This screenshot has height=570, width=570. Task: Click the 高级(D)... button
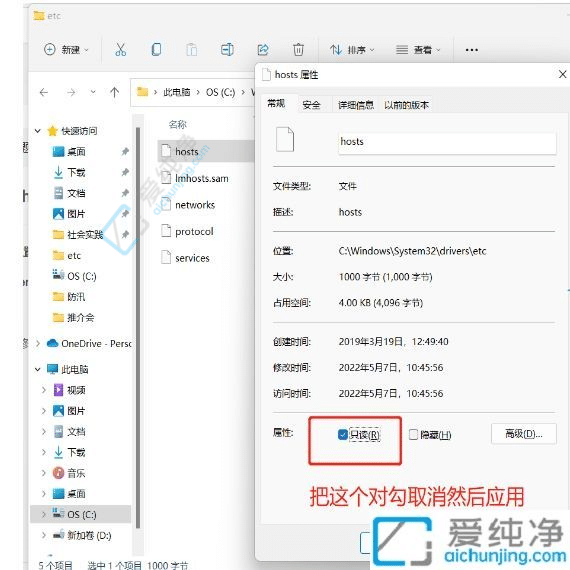(523, 434)
